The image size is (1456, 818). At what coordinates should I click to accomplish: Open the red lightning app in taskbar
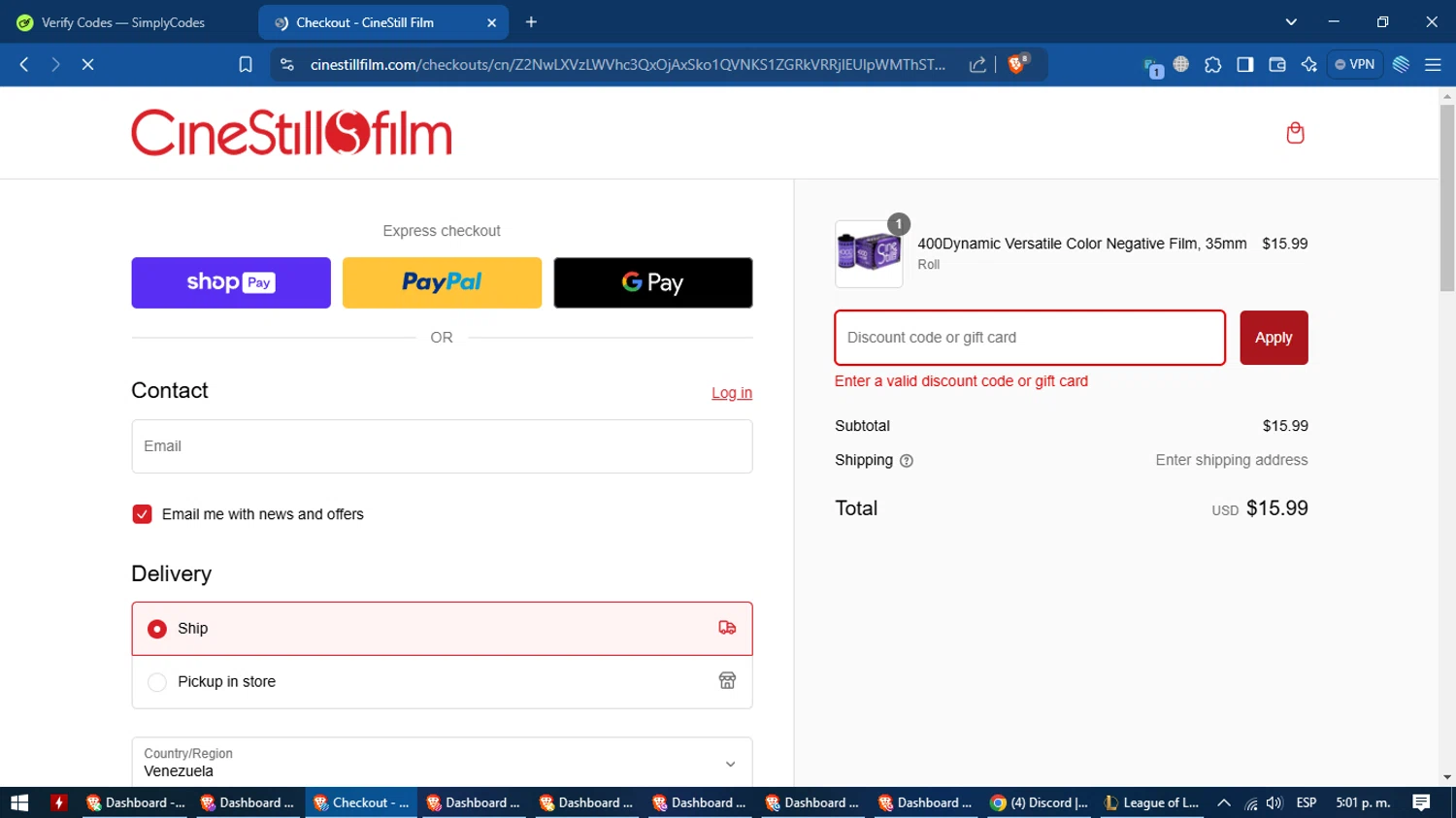click(x=58, y=802)
